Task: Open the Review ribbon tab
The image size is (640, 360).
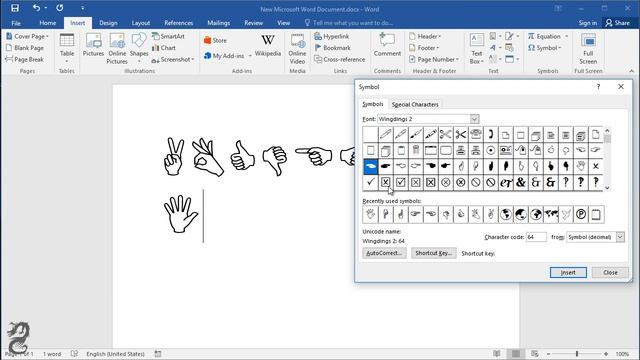Action: [253, 23]
